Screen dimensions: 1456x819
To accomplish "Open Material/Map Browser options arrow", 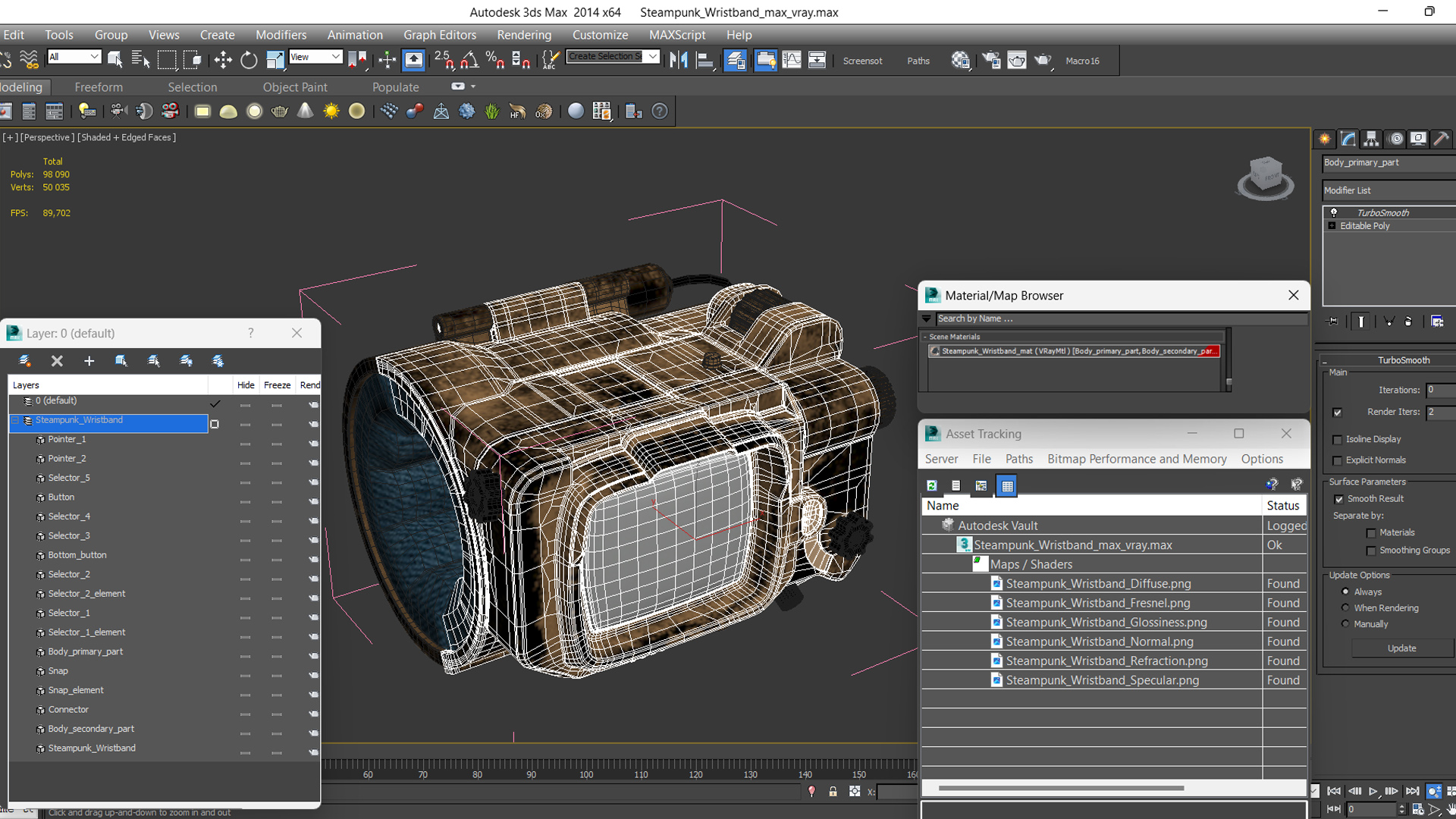I will pos(927,318).
